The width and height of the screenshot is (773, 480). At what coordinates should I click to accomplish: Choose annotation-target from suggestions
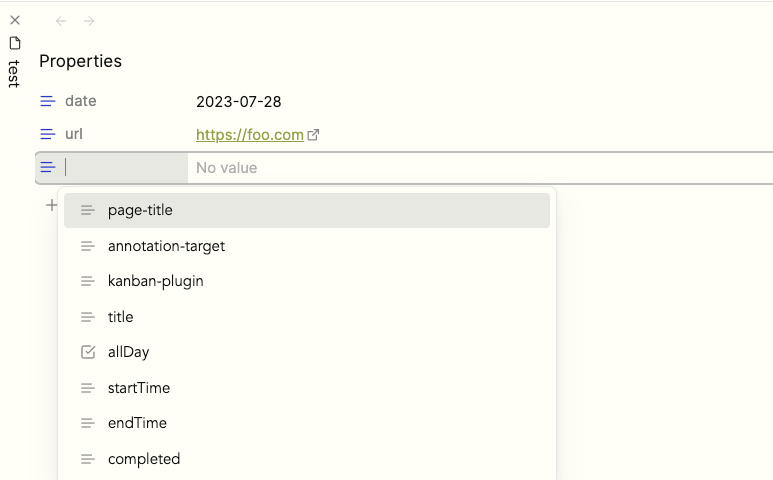(x=307, y=246)
